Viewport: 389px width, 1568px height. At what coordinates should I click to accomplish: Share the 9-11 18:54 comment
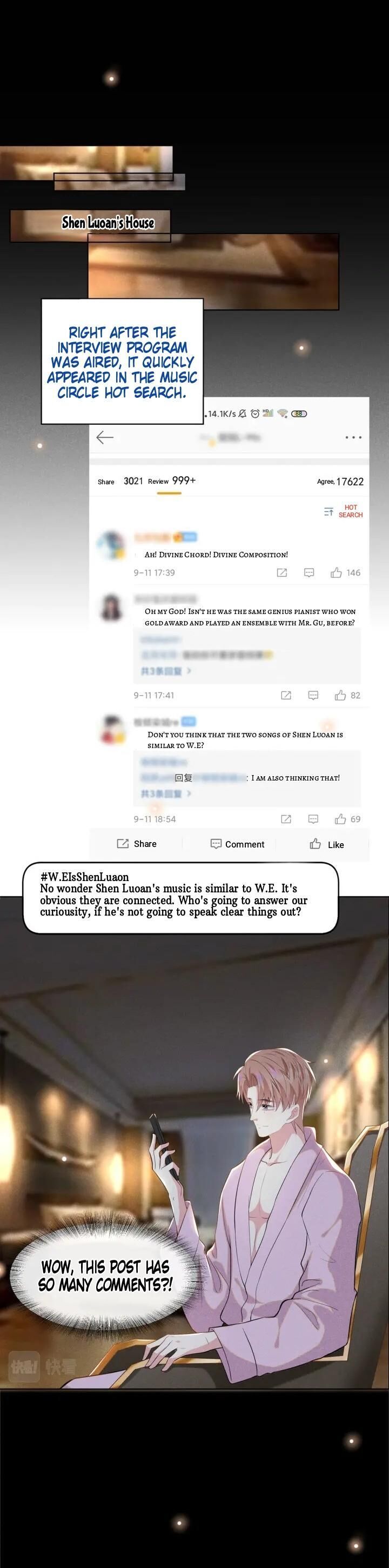point(285,819)
